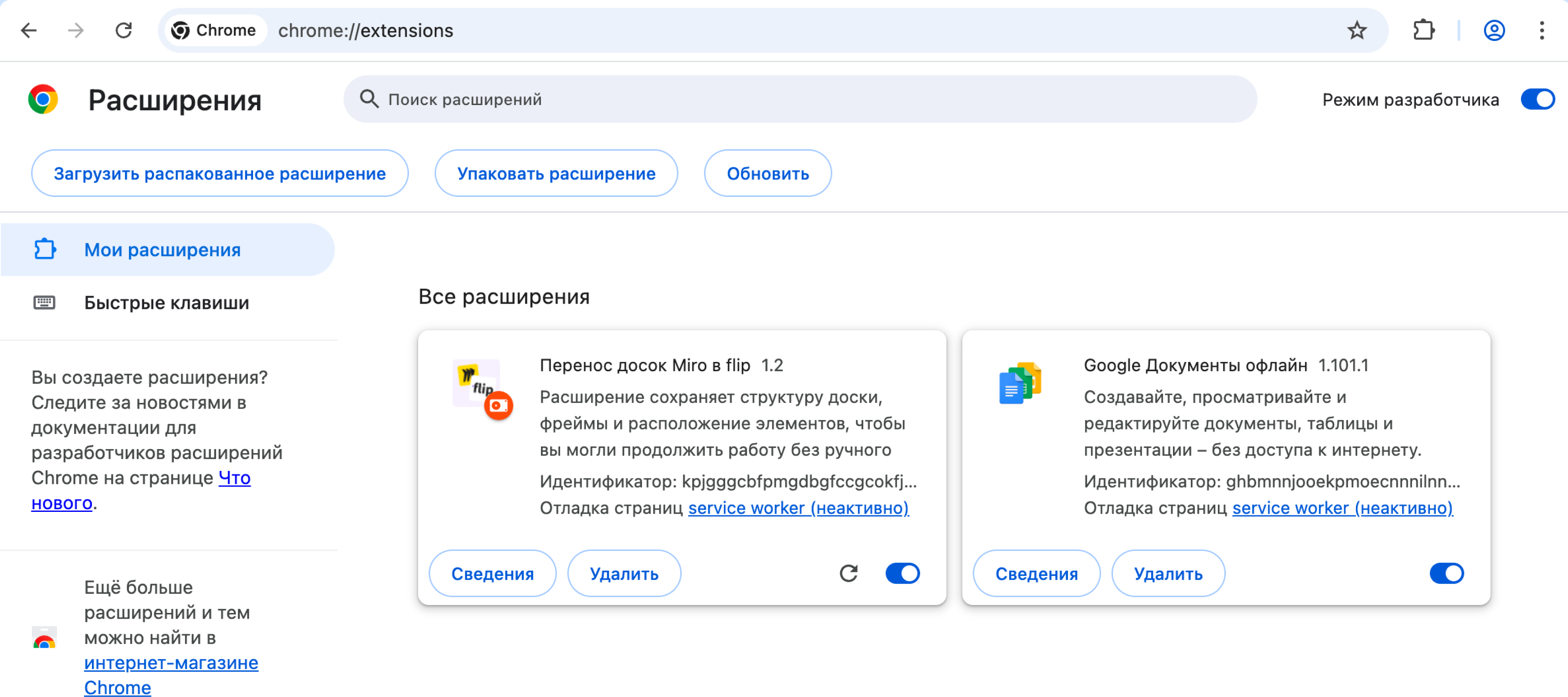Open Сведения for Google Документы офлайн
The image size is (1568, 697).
(x=1037, y=573)
